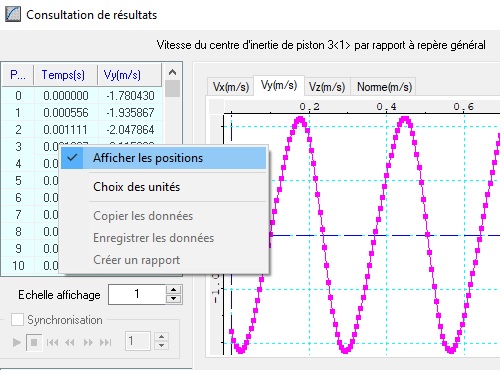Open Choix des unités menu entry
The image size is (504, 375).
point(164,187)
